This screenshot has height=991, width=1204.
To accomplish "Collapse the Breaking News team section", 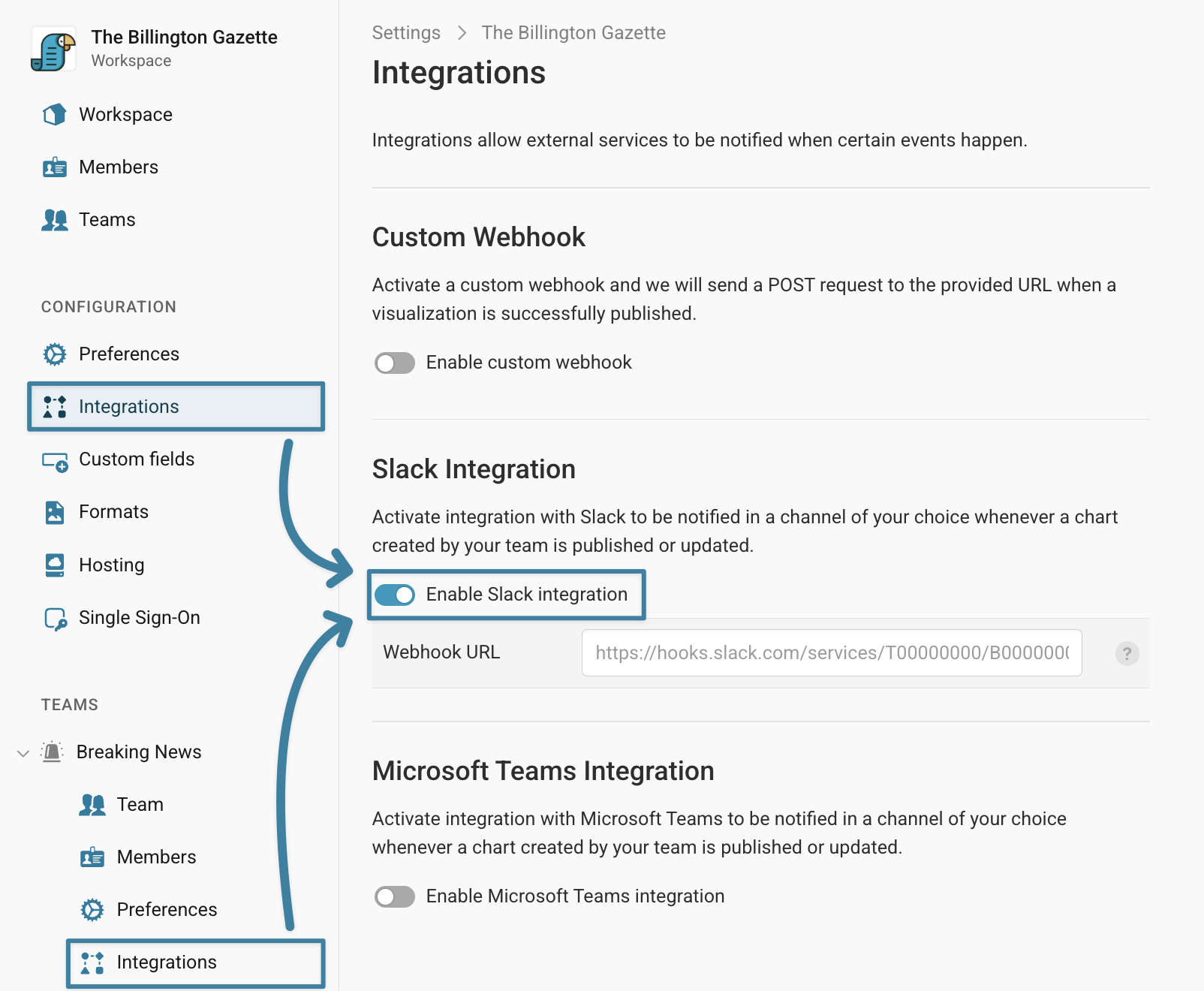I will click(23, 752).
